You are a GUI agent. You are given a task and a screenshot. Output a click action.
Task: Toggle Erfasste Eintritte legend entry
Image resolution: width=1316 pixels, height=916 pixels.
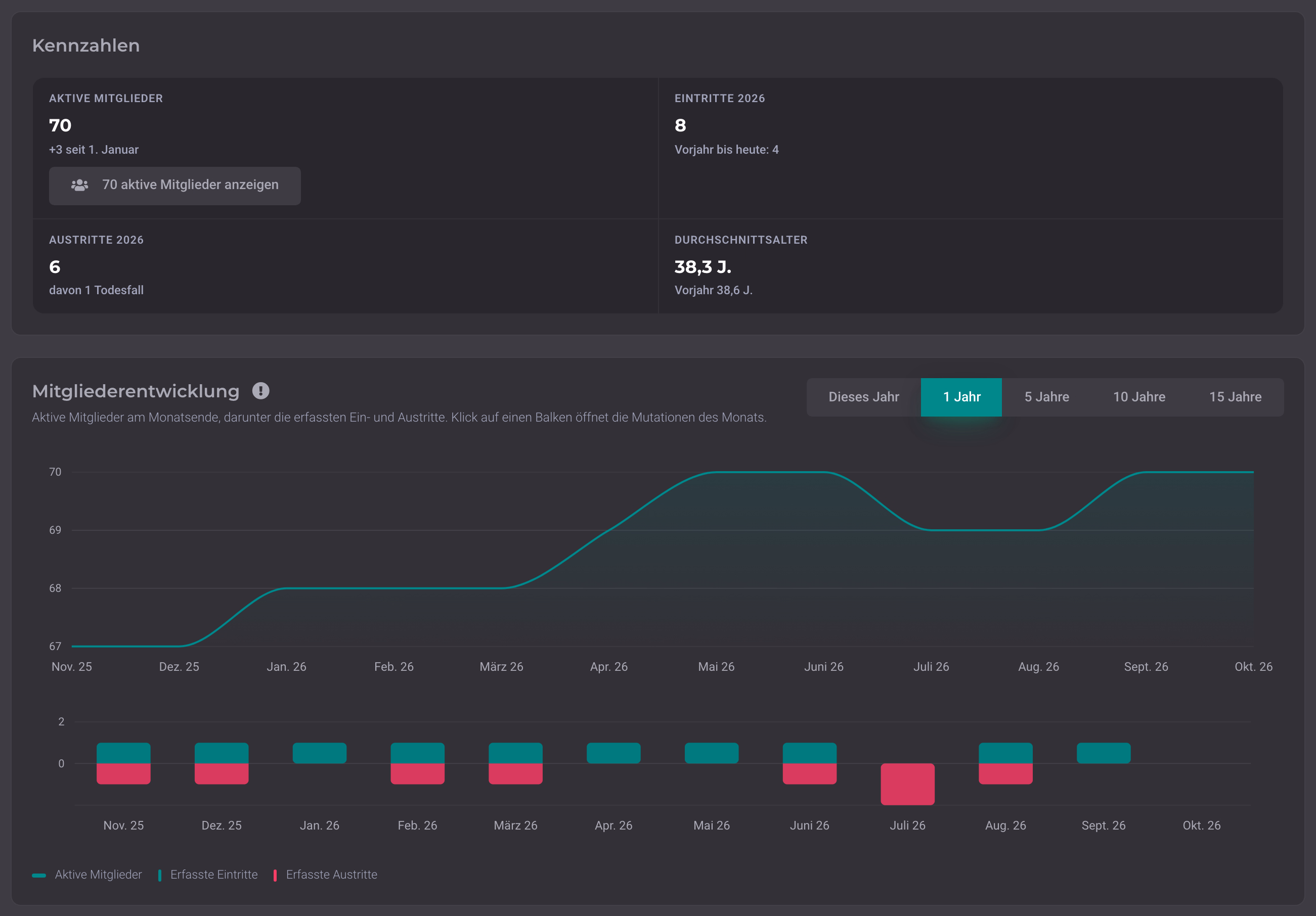(x=208, y=875)
